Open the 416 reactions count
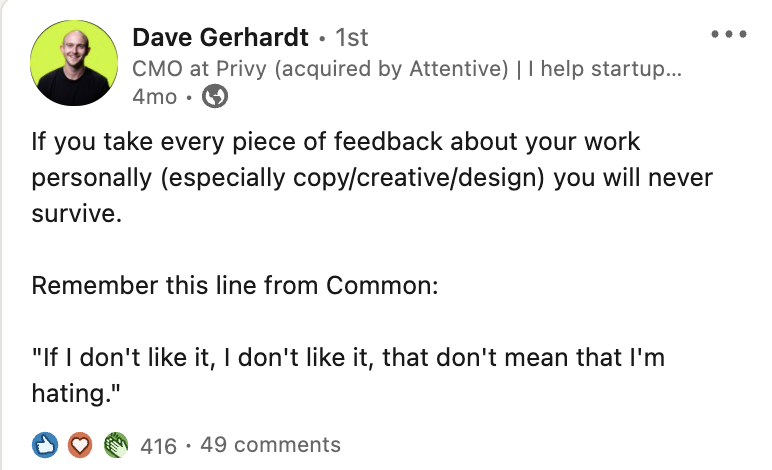Viewport: 772px width, 470px height. (159, 445)
